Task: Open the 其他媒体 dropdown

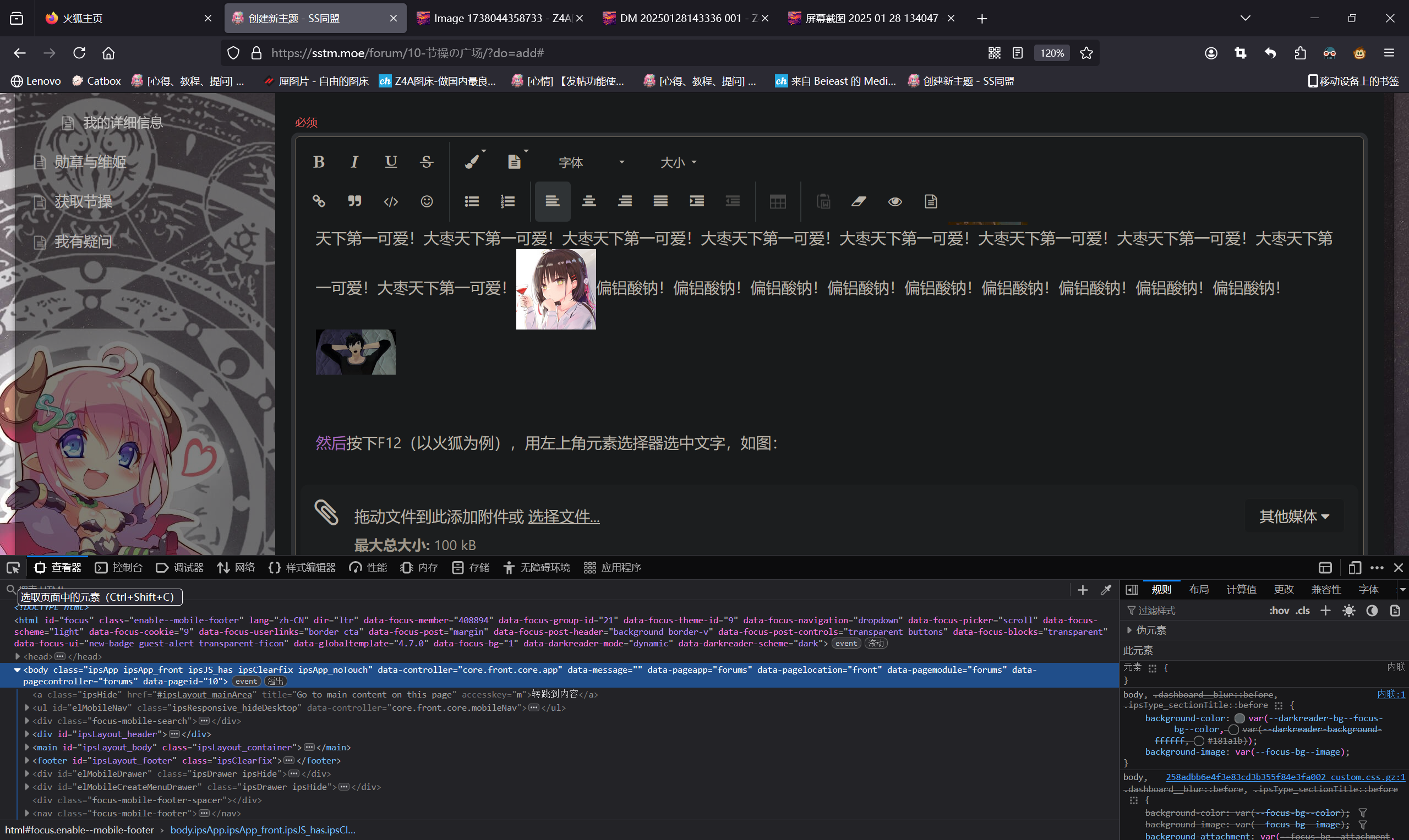Action: tap(1294, 516)
